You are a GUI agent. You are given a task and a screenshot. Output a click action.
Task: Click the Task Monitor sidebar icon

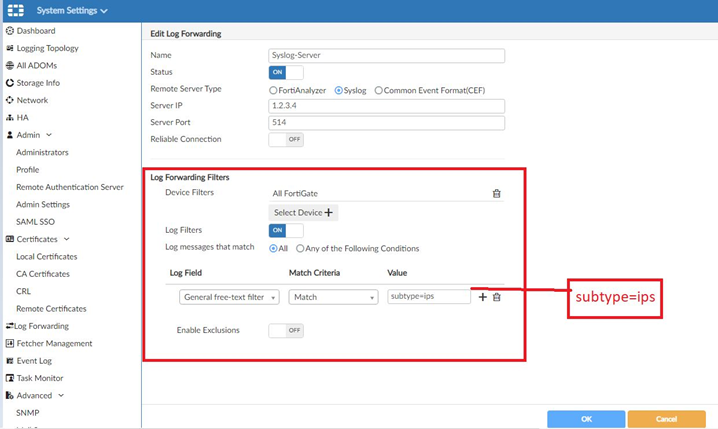click(10, 378)
